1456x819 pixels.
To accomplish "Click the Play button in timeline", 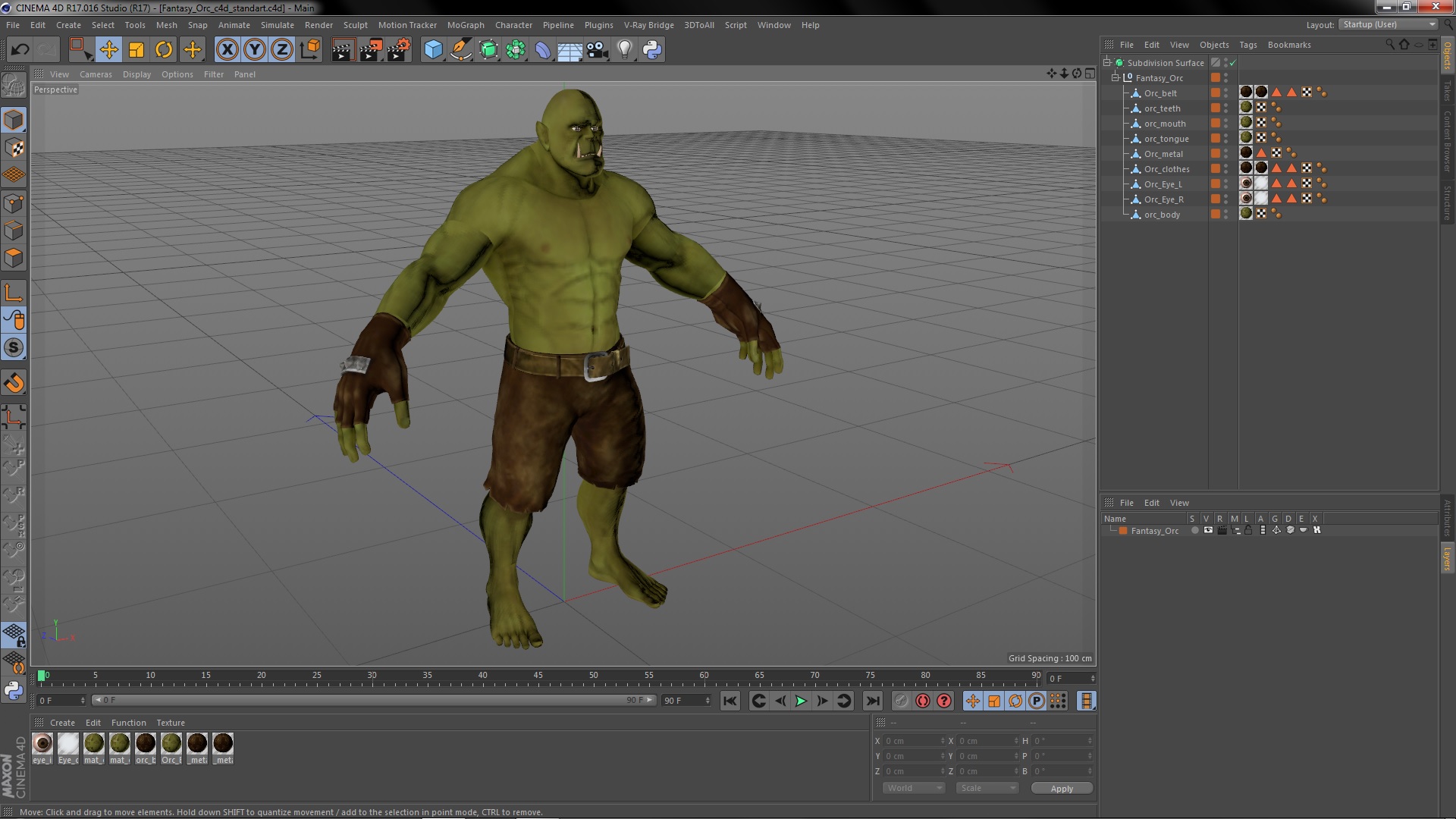I will [801, 700].
